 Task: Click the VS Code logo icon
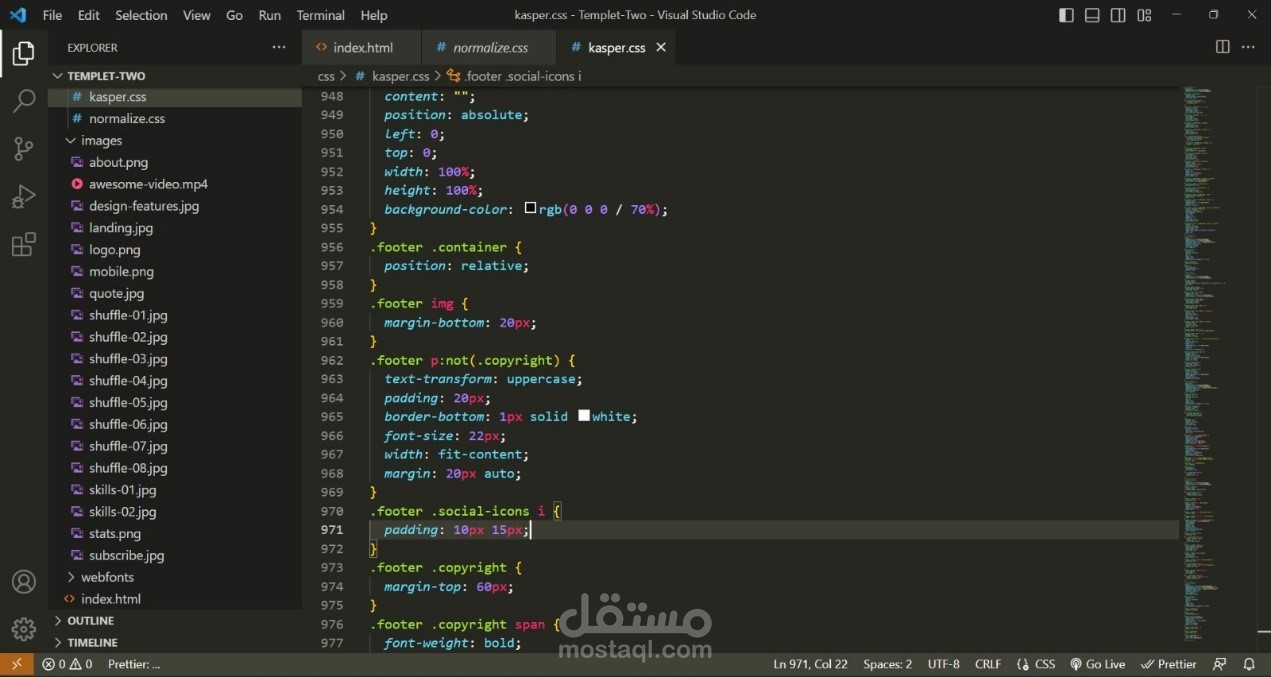point(18,15)
